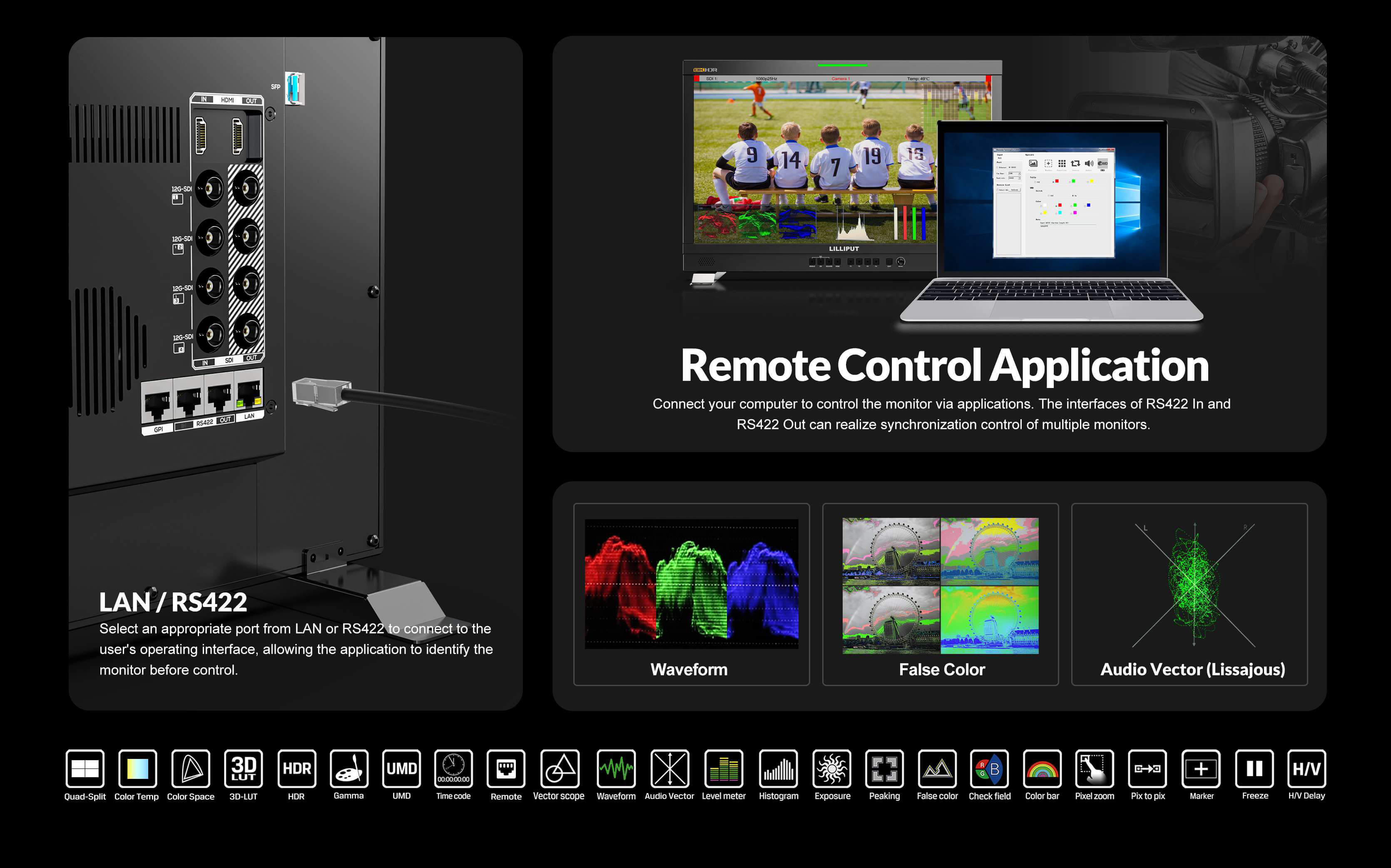Select the Time code clock icon

(x=453, y=768)
